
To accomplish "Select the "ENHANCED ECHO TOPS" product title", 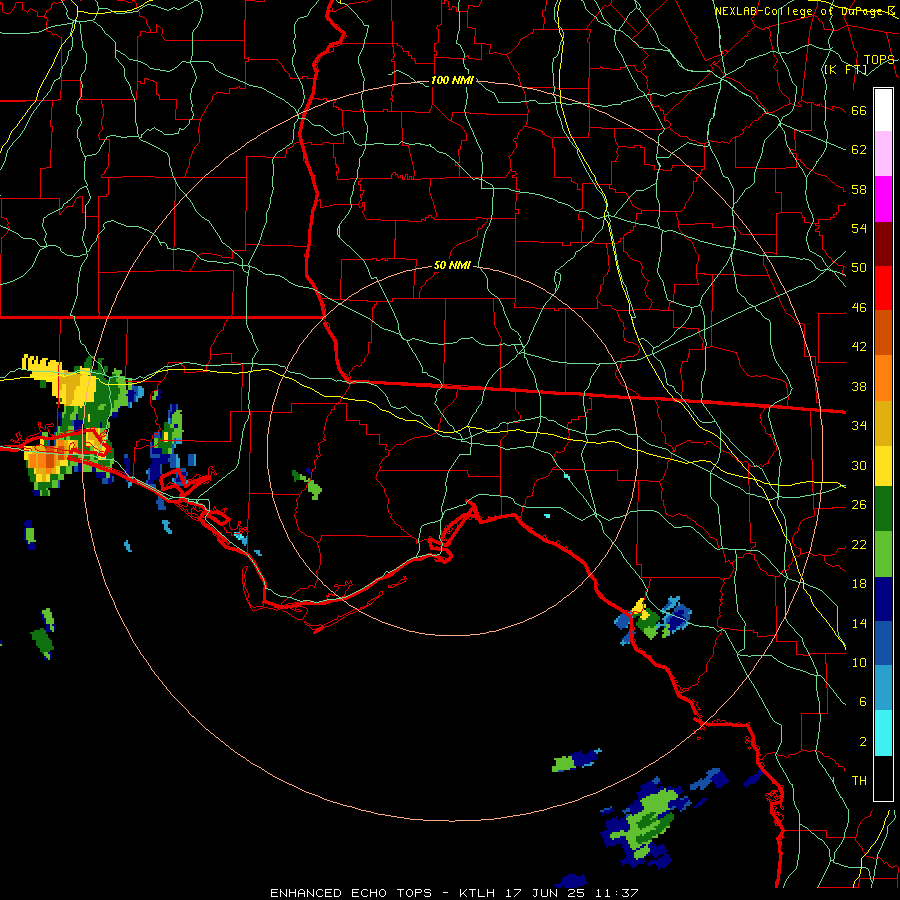I will click(351, 893).
